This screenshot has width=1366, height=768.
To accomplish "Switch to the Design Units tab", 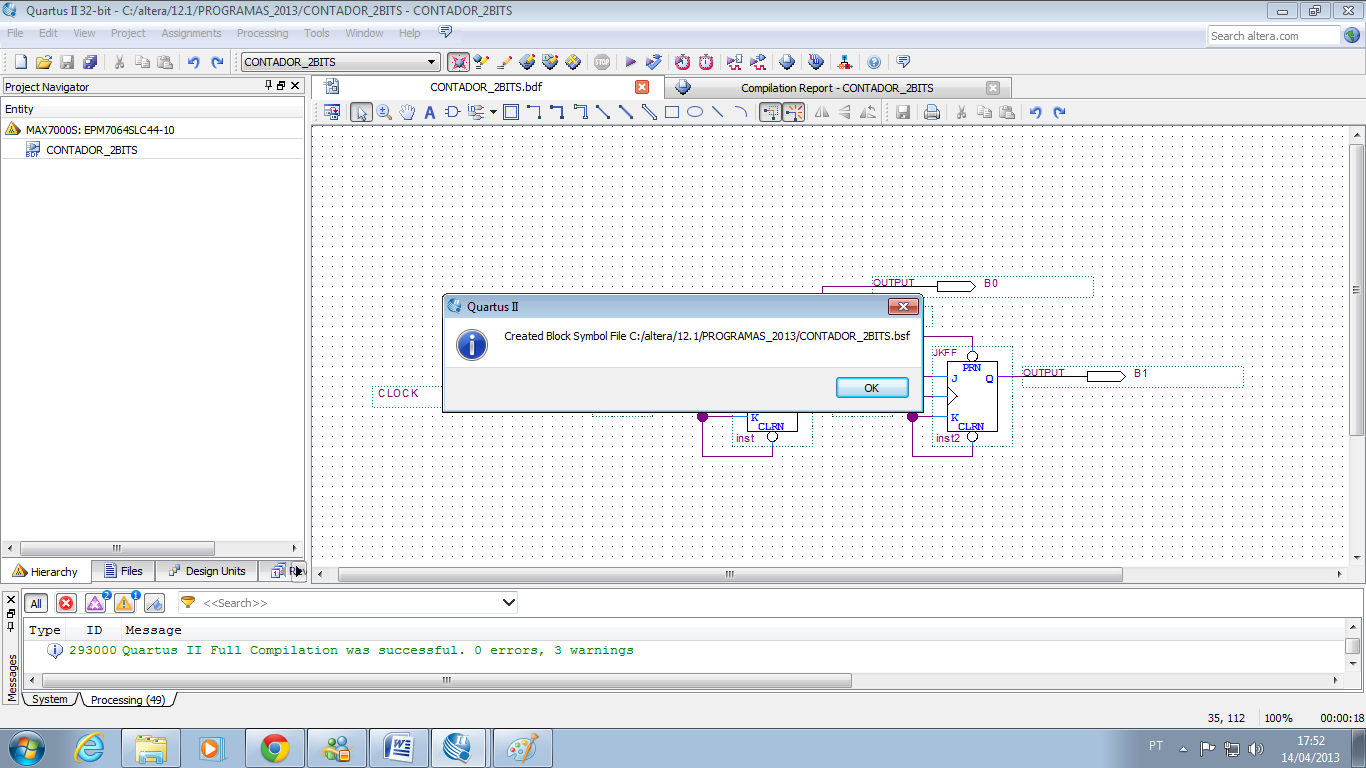I will pyautogui.click(x=207, y=571).
